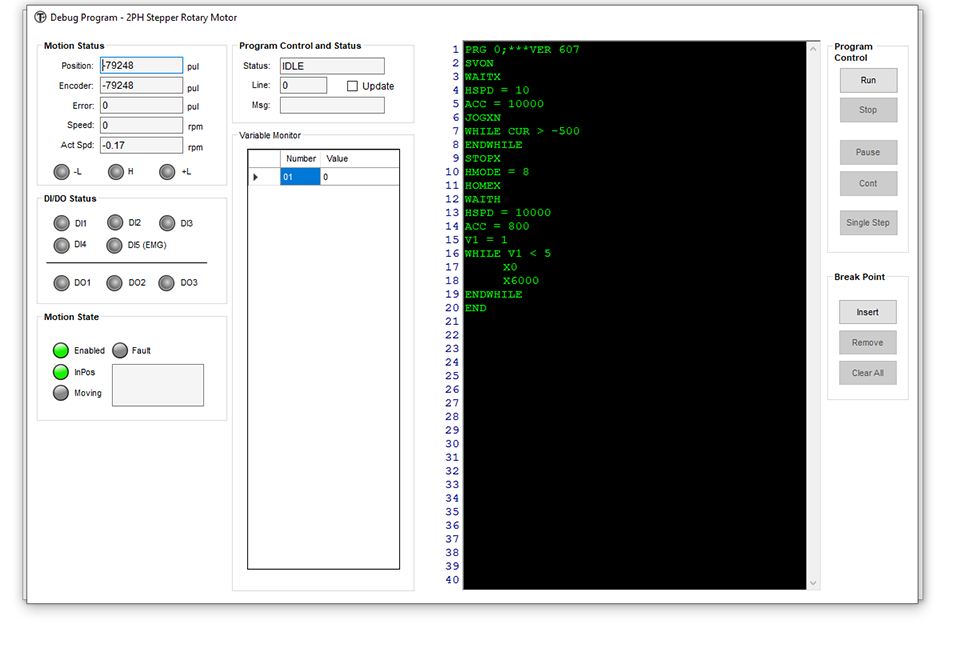The width and height of the screenshot is (968, 646).
Task: Insert a break point
Action: point(867,312)
